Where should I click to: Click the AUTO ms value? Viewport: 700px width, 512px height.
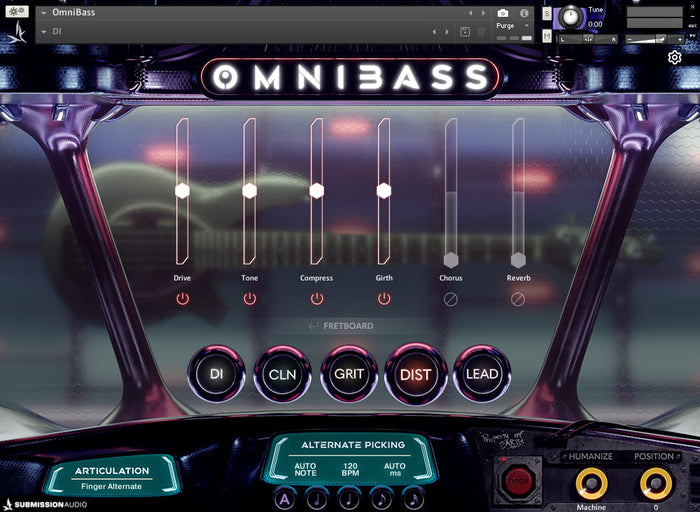pyautogui.click(x=395, y=469)
